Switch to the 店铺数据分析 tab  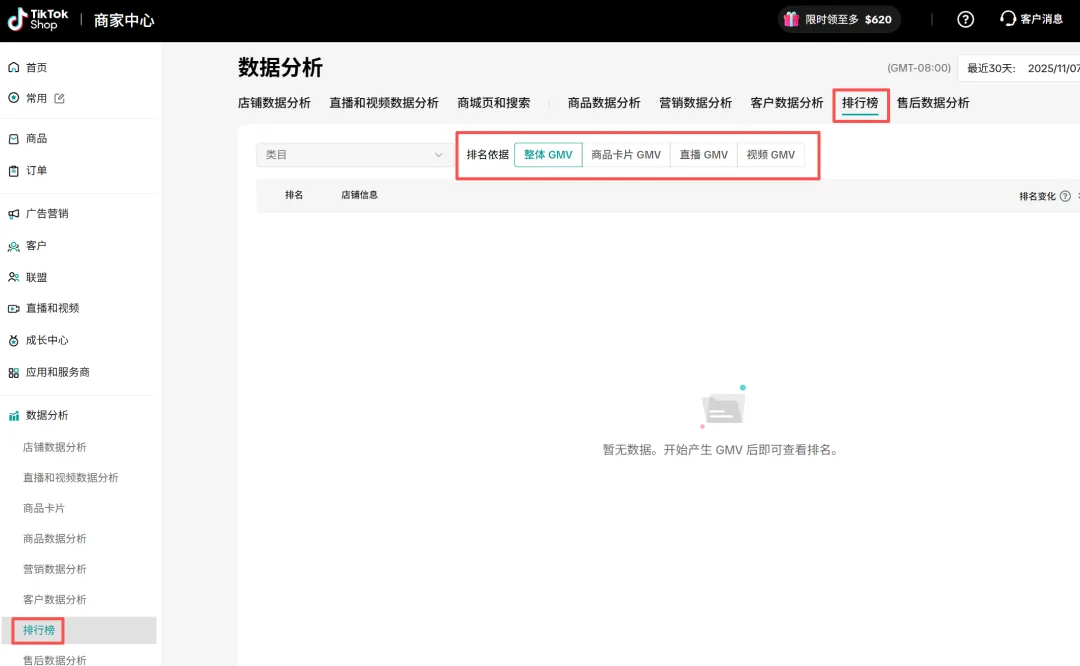point(274,103)
